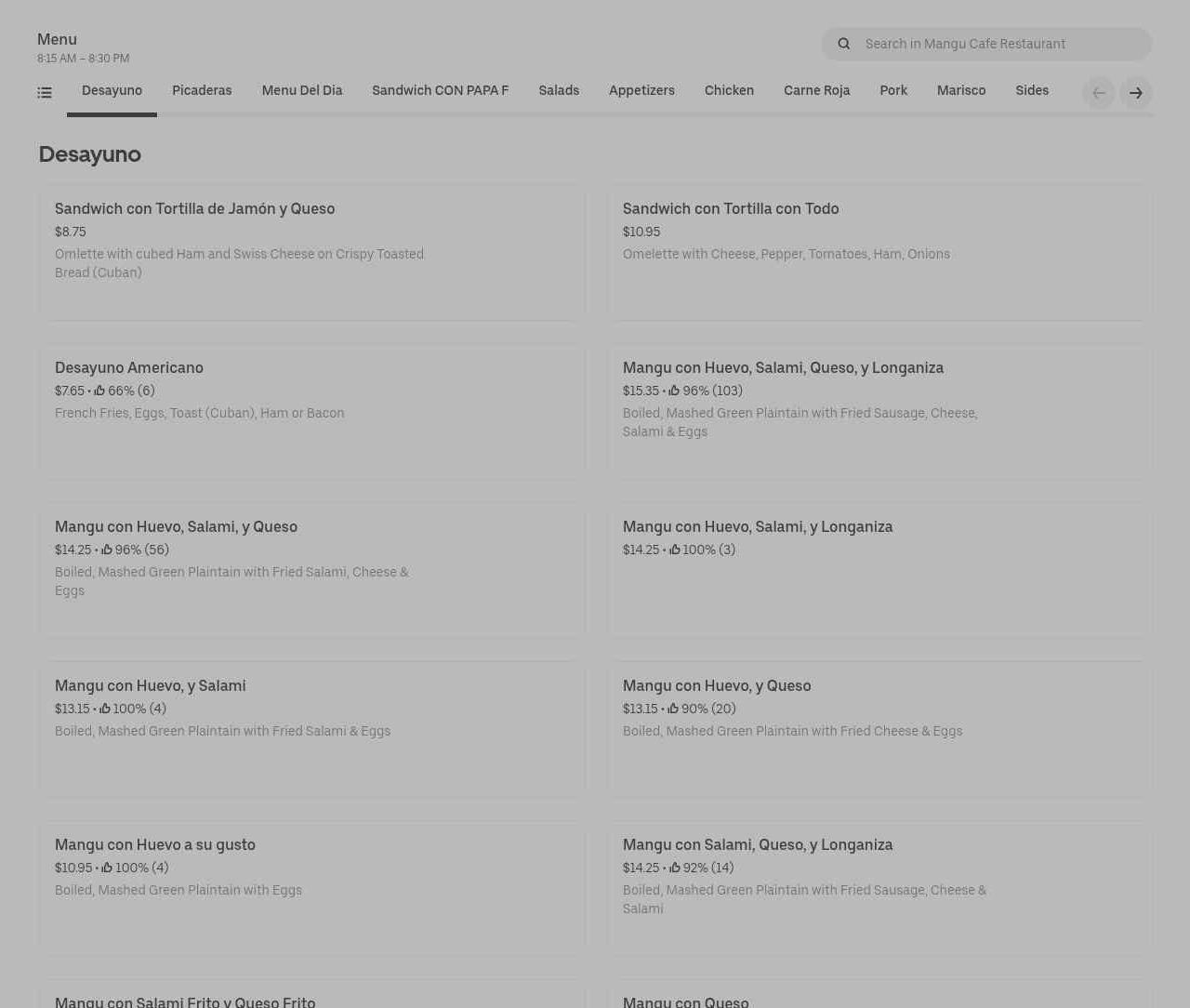This screenshot has height=1008, width=1190.
Task: Open Mangu con Salami Frito y Queso Frito
Action: click(311, 994)
